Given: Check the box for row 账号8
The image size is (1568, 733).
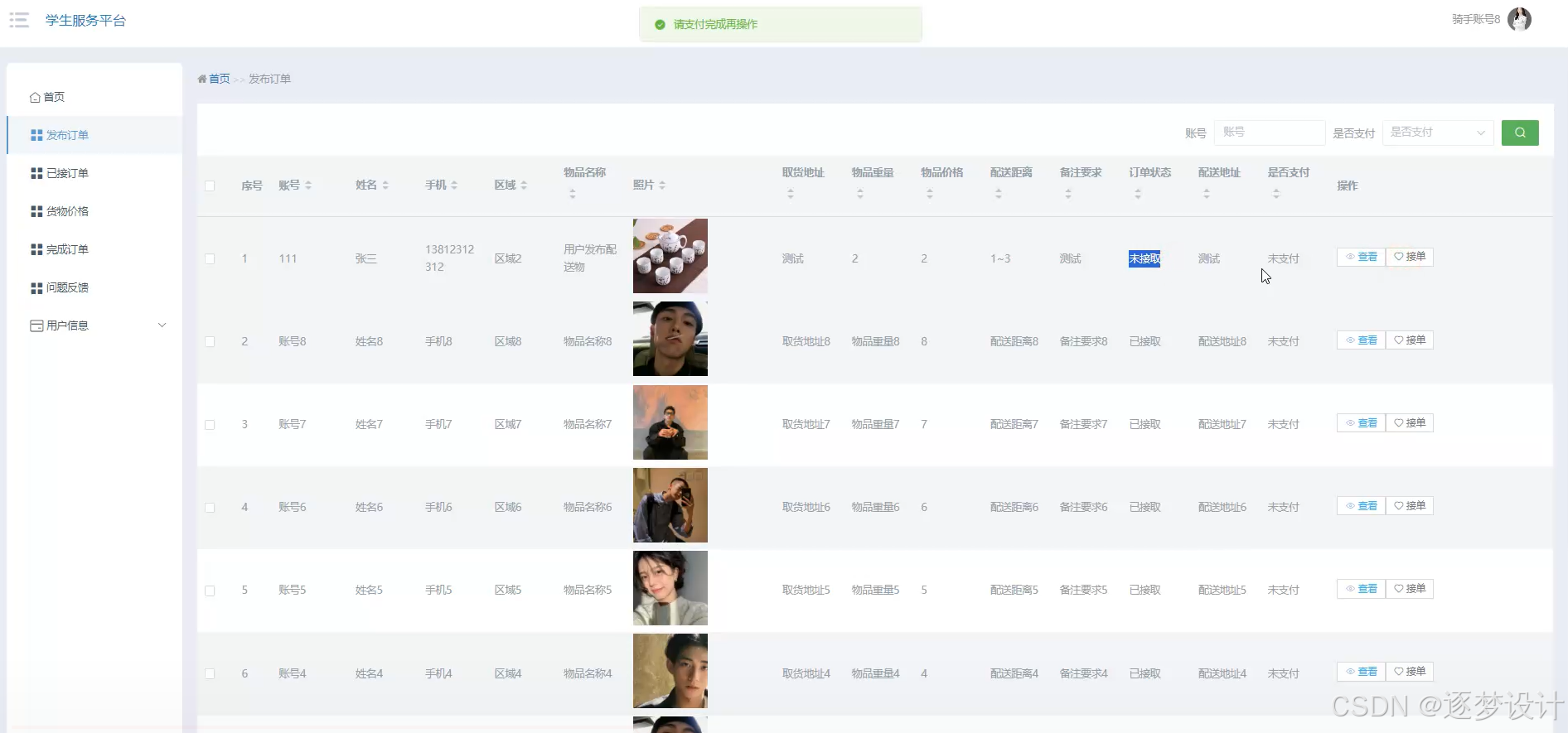Looking at the screenshot, I should point(210,341).
